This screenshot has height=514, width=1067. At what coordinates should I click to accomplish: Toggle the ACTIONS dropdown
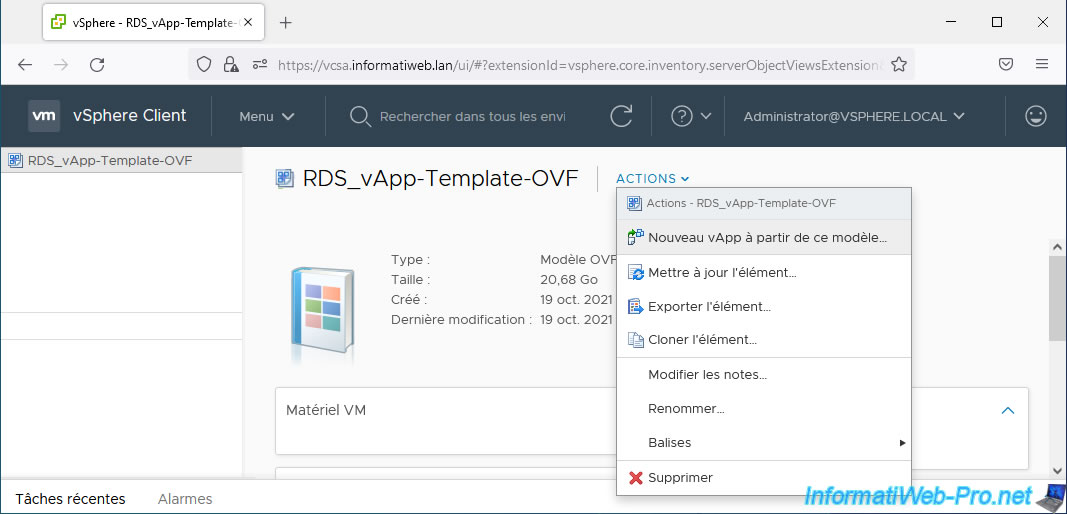click(653, 178)
